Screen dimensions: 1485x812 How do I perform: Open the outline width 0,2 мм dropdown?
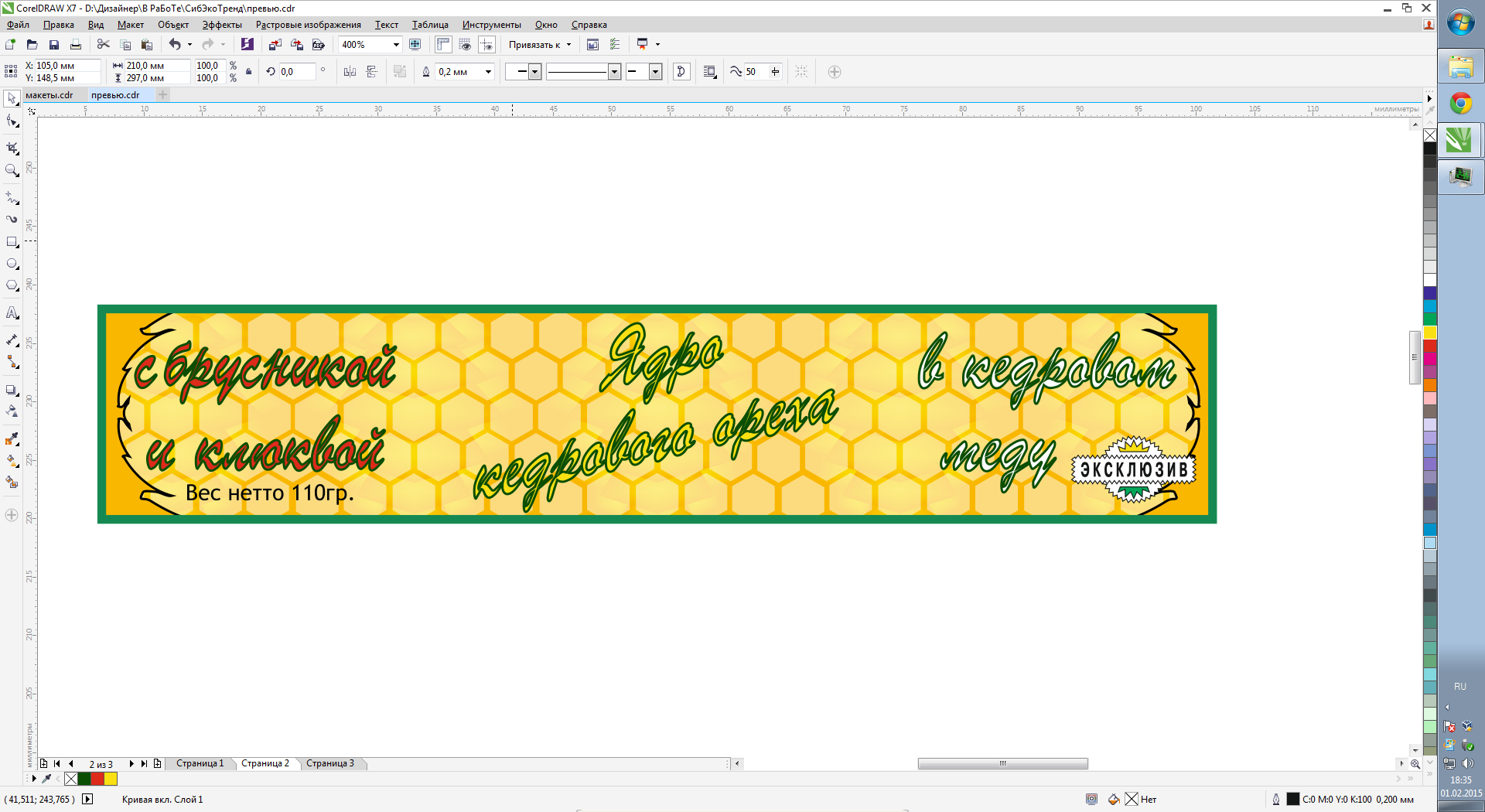click(x=488, y=72)
